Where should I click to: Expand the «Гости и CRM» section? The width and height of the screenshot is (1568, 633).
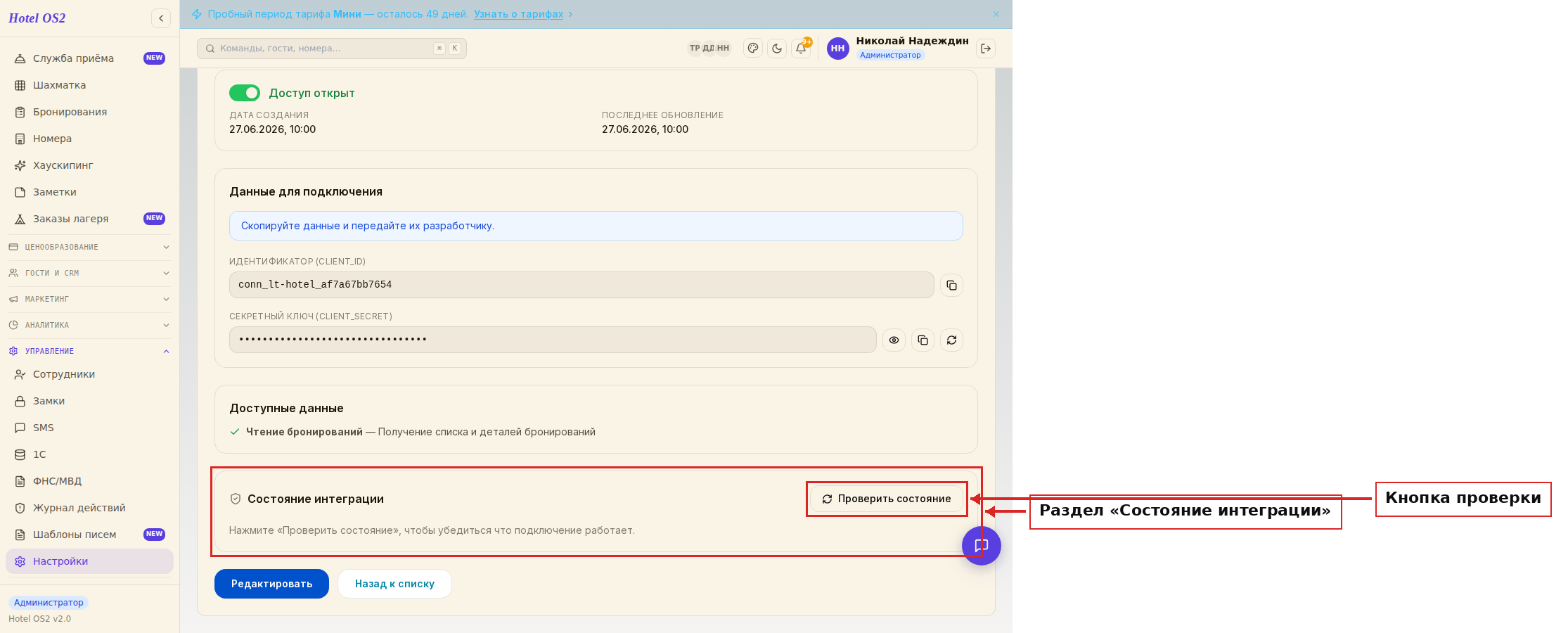tap(89, 273)
